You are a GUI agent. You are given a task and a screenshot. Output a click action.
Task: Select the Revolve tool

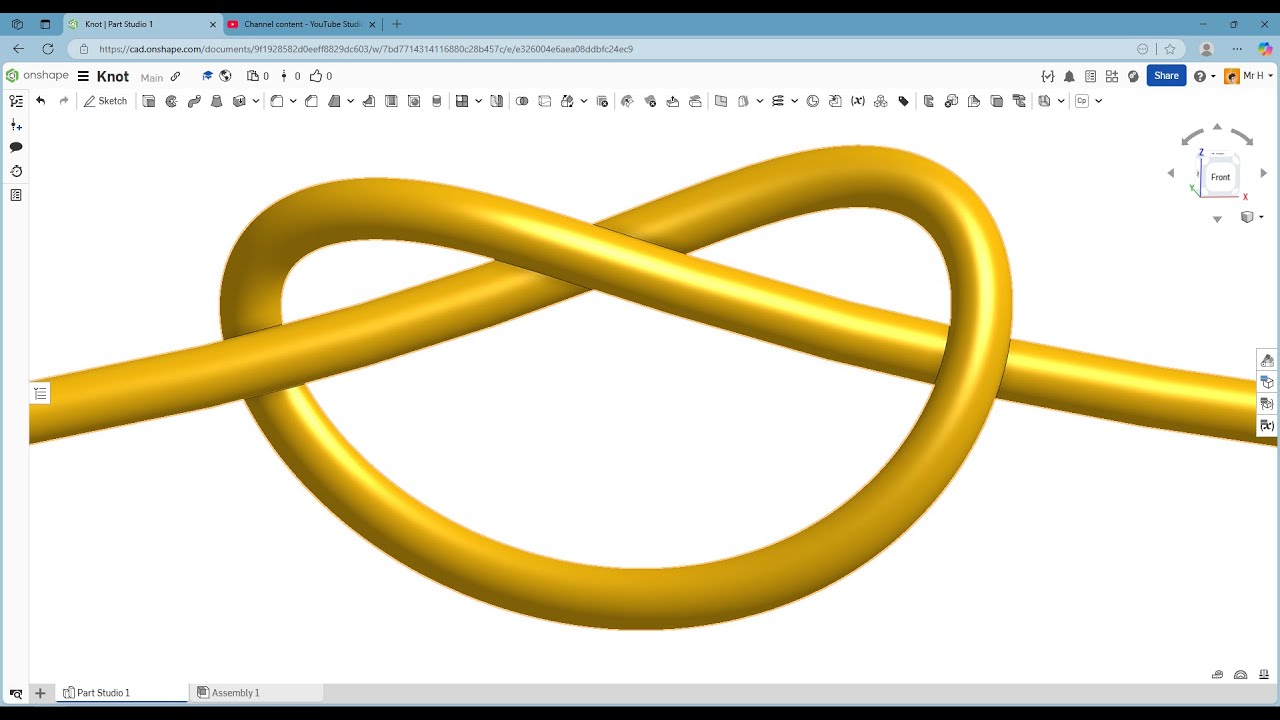click(171, 101)
